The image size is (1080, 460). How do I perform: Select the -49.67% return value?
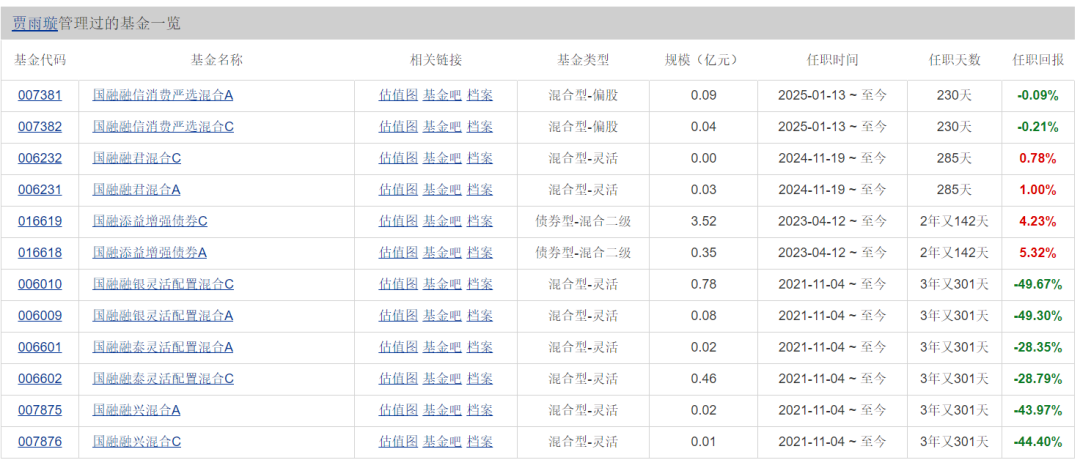point(1037,284)
